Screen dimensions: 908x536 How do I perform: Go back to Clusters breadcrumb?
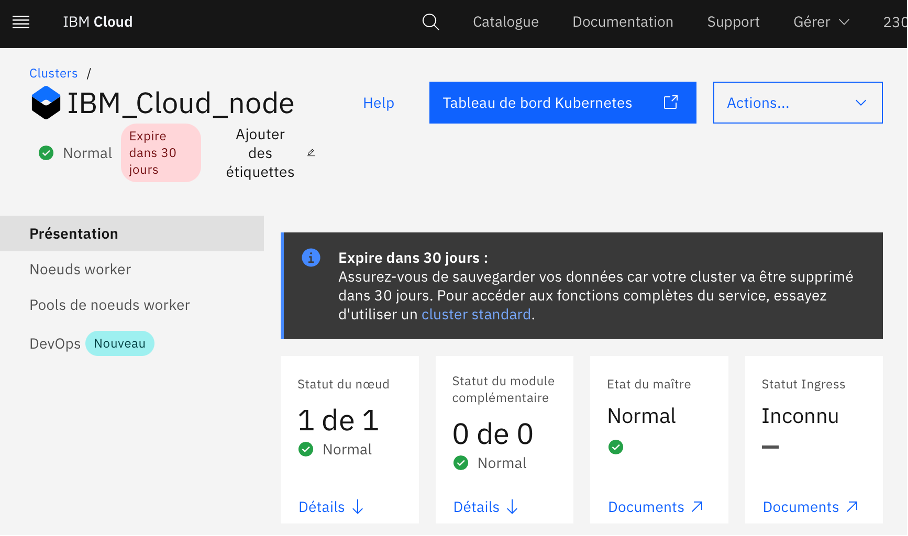(54, 73)
